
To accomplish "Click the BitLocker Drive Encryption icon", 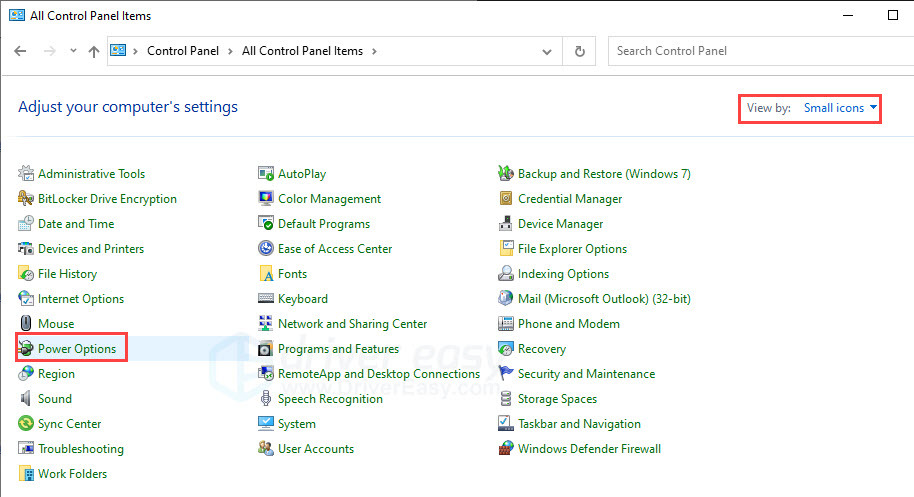I will pos(26,198).
